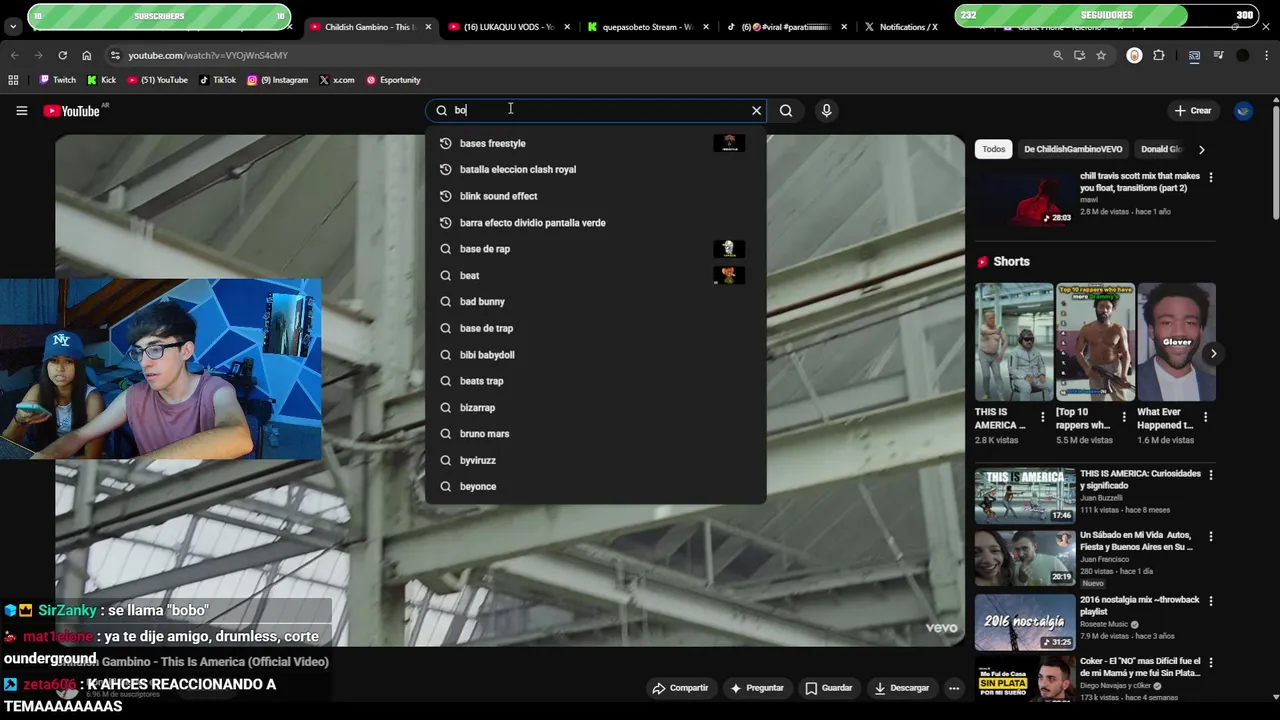Image resolution: width=1280 pixels, height=720 pixels.
Task: Select suggestion beats trap
Action: 595,381
